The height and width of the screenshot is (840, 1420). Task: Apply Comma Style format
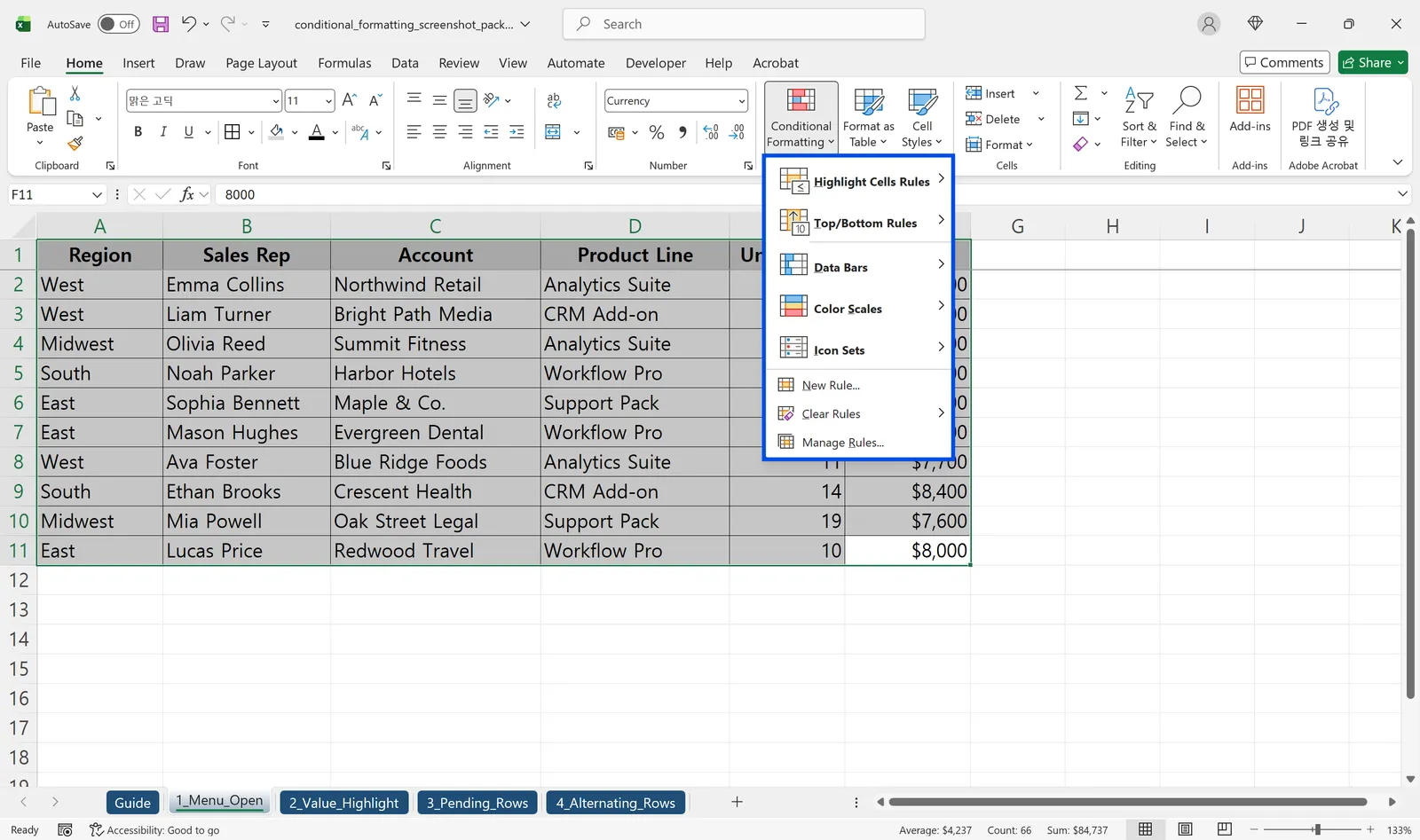[682, 132]
